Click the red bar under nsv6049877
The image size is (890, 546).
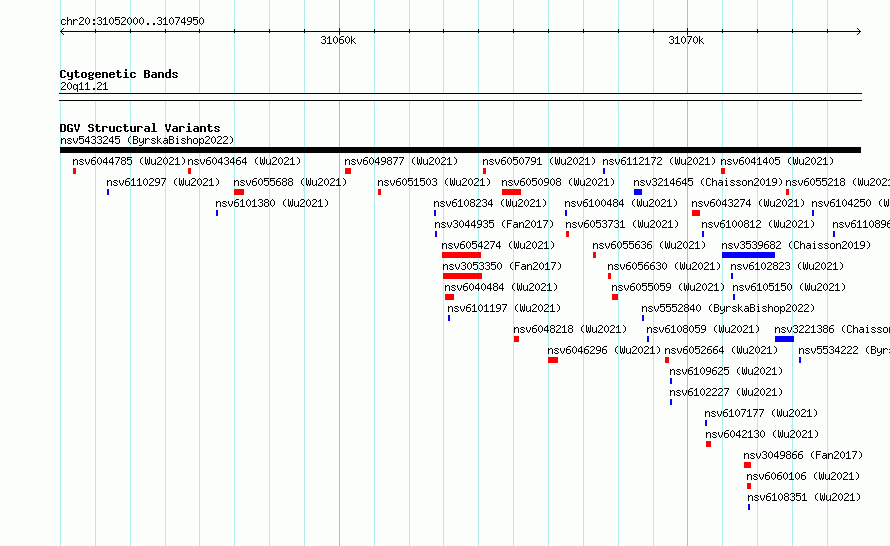[348, 171]
